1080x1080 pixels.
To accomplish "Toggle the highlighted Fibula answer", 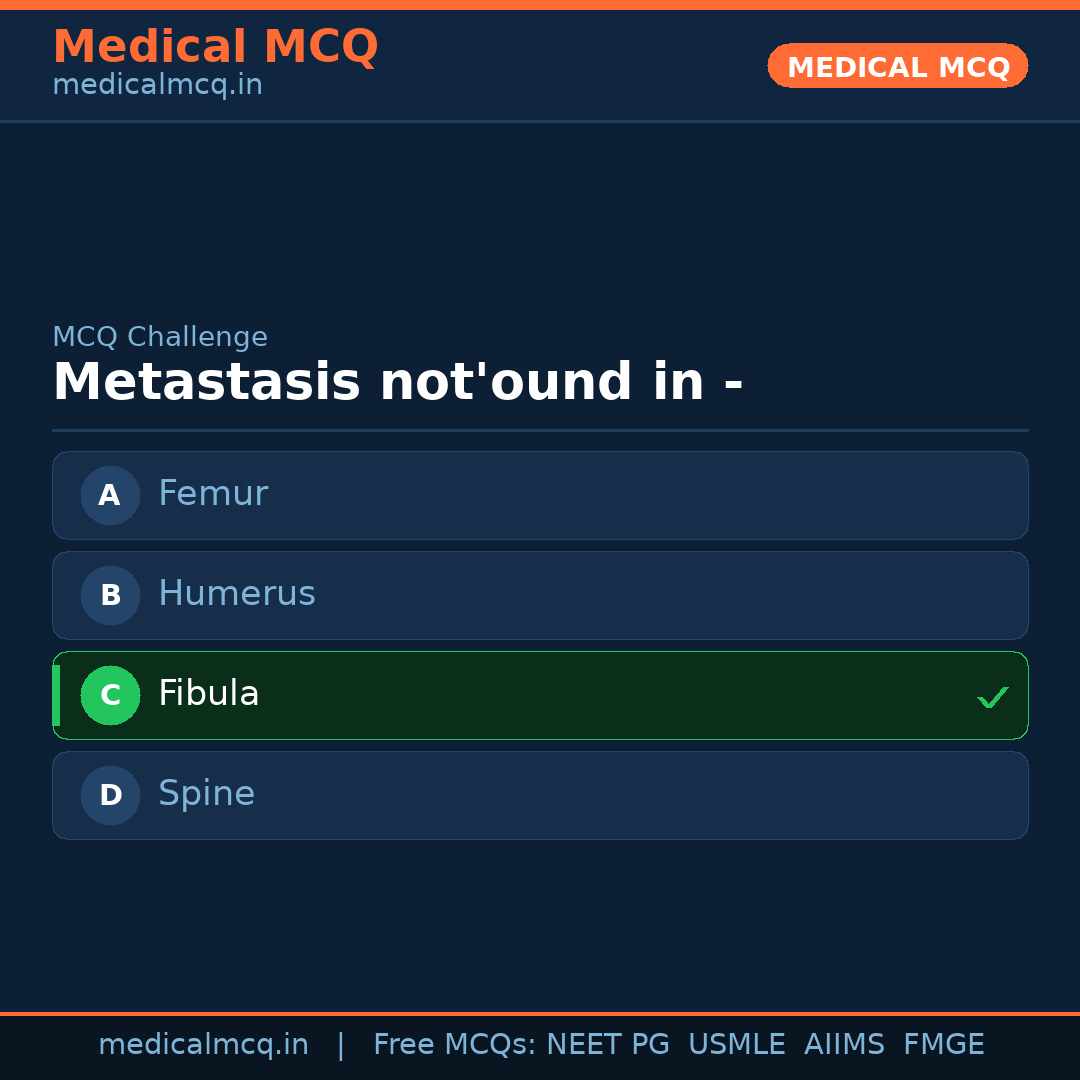I will point(540,695).
